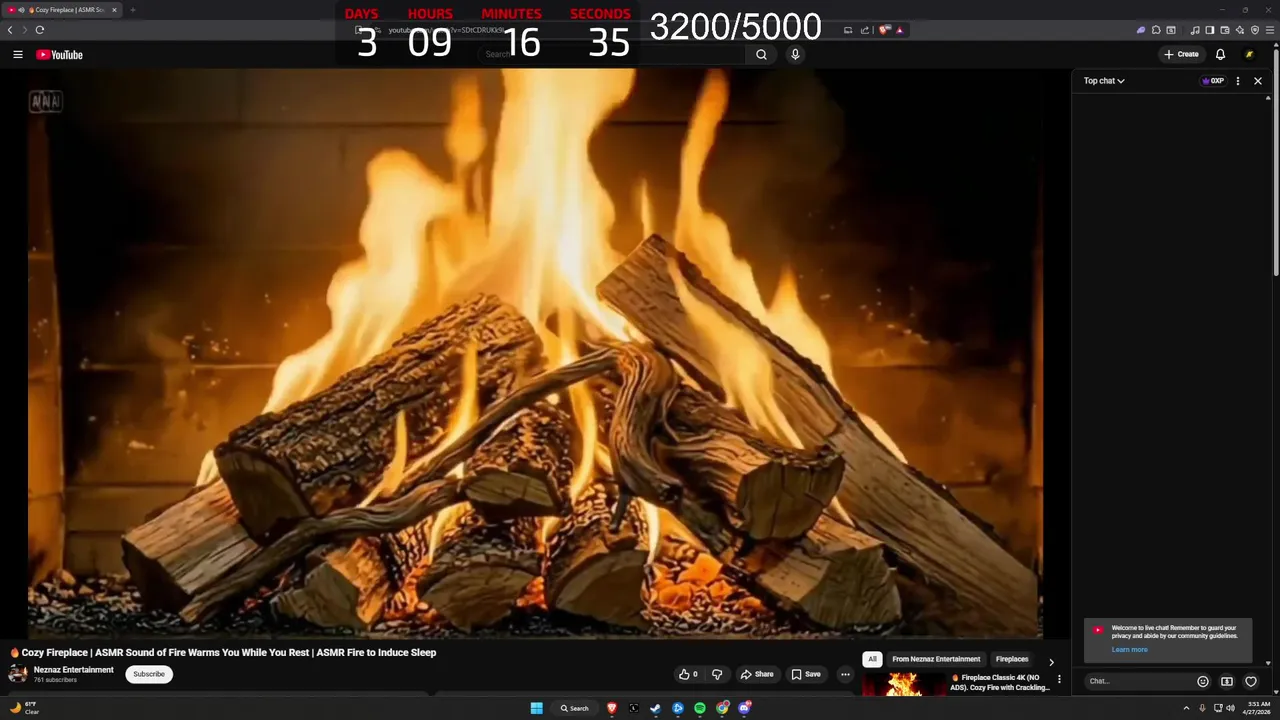Open Neznaz Entertainment channel name
Screen dimensions: 1280x720
point(74,670)
